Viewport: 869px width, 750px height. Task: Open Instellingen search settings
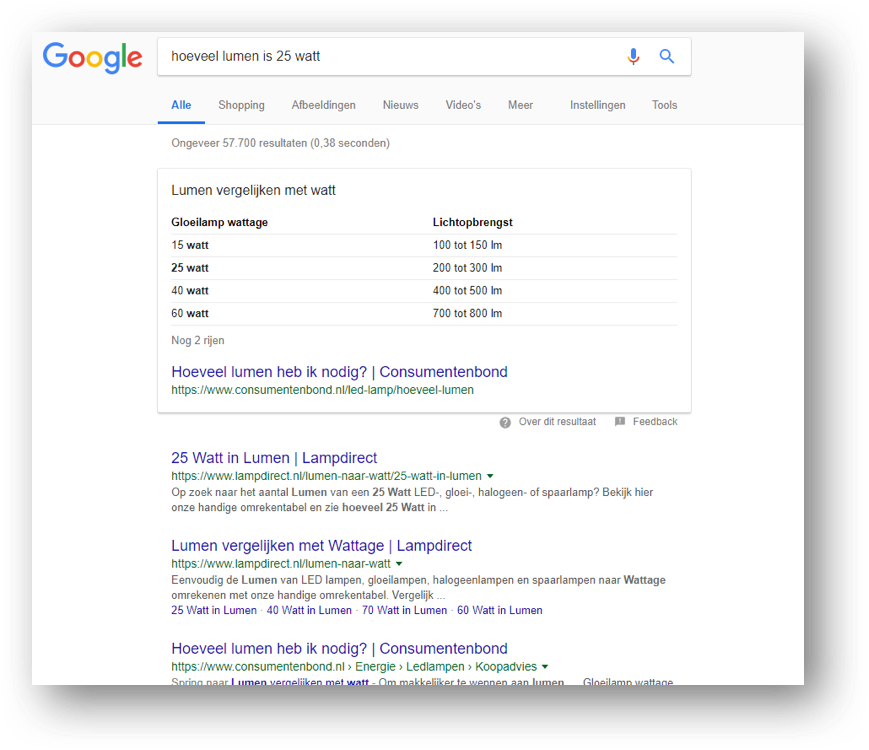coord(597,105)
